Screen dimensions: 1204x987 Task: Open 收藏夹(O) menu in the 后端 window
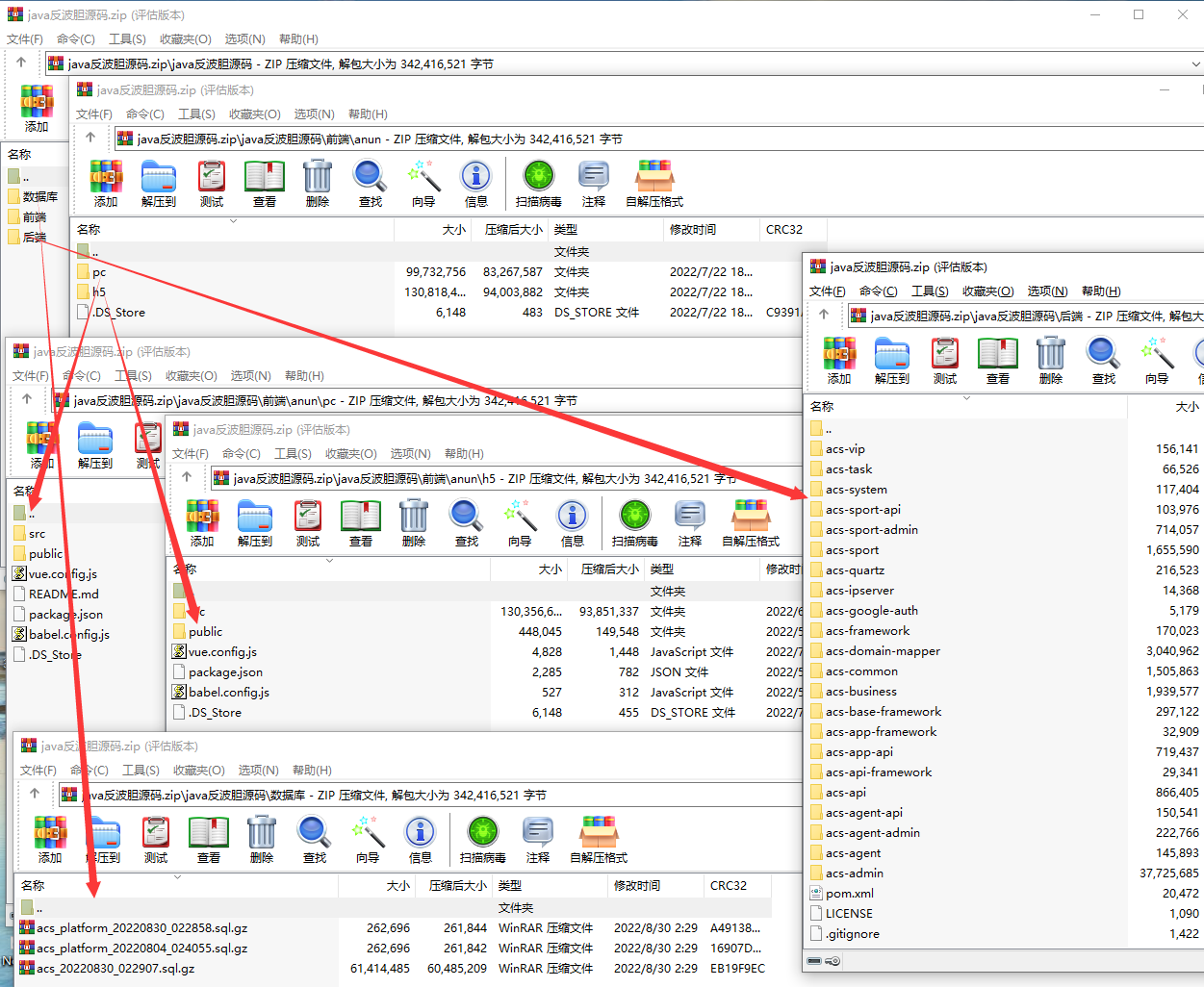(987, 291)
